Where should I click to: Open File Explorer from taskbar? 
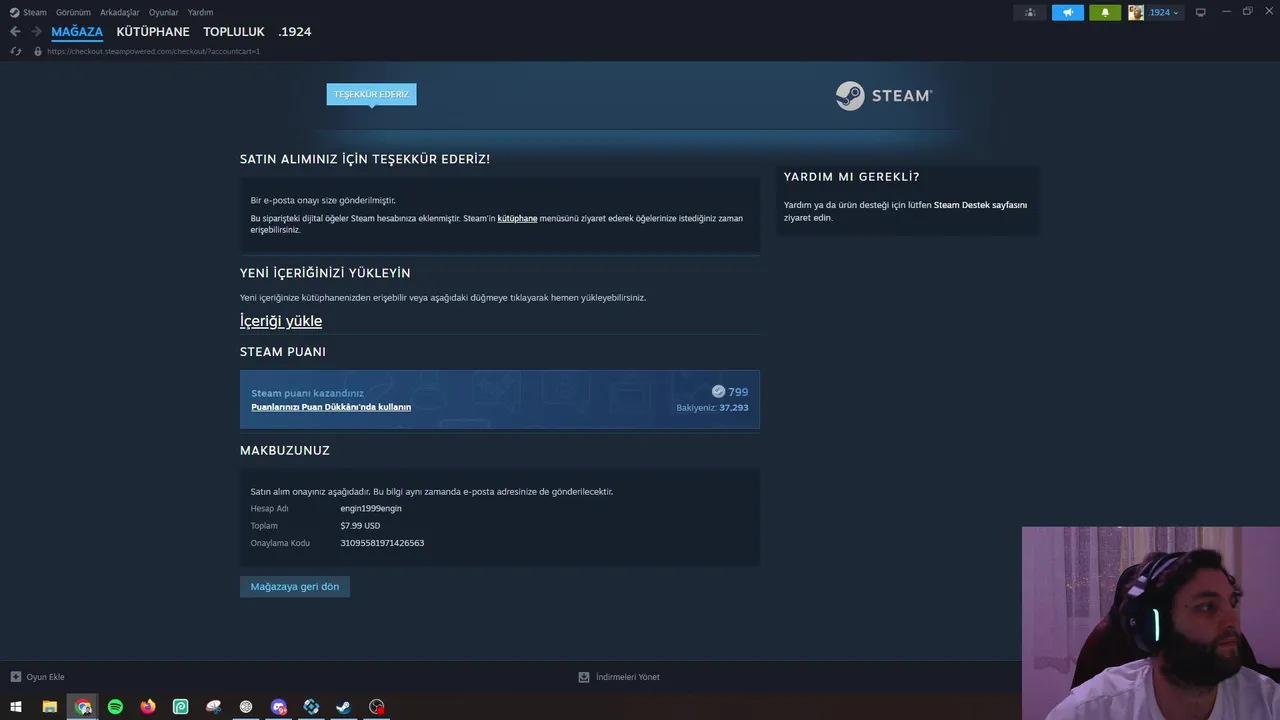point(49,707)
